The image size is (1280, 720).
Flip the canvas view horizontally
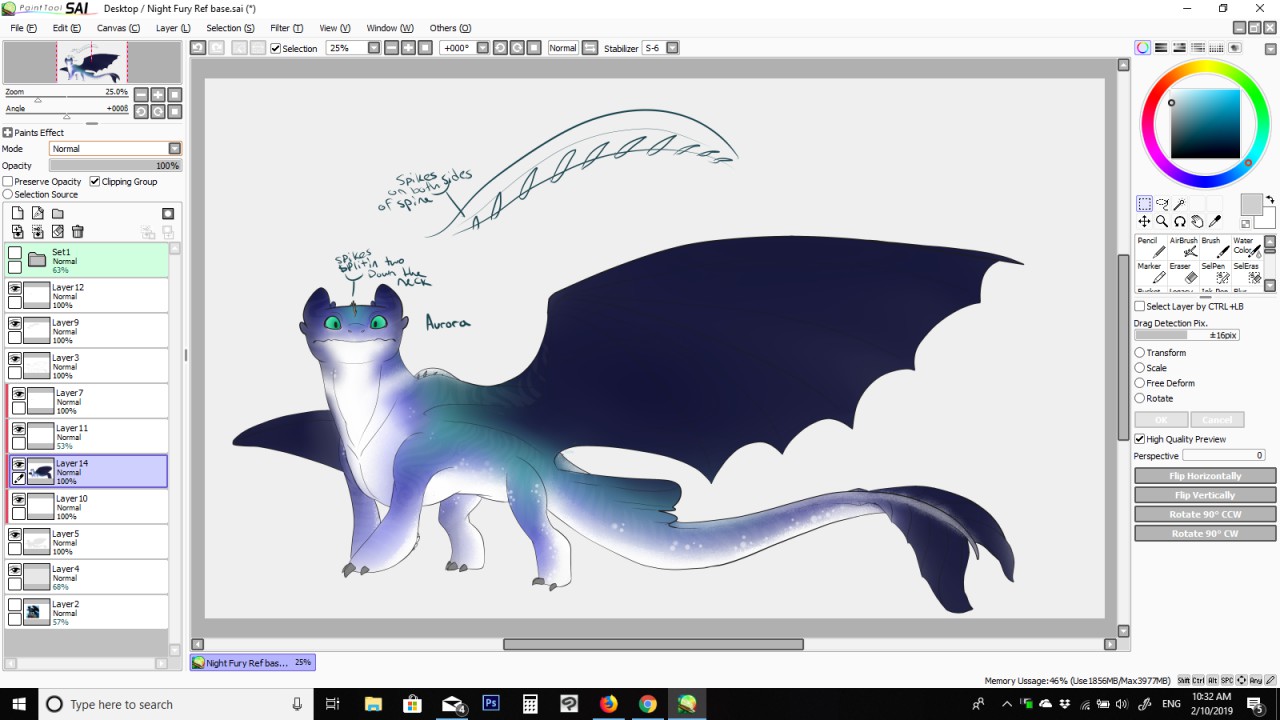[x=590, y=47]
